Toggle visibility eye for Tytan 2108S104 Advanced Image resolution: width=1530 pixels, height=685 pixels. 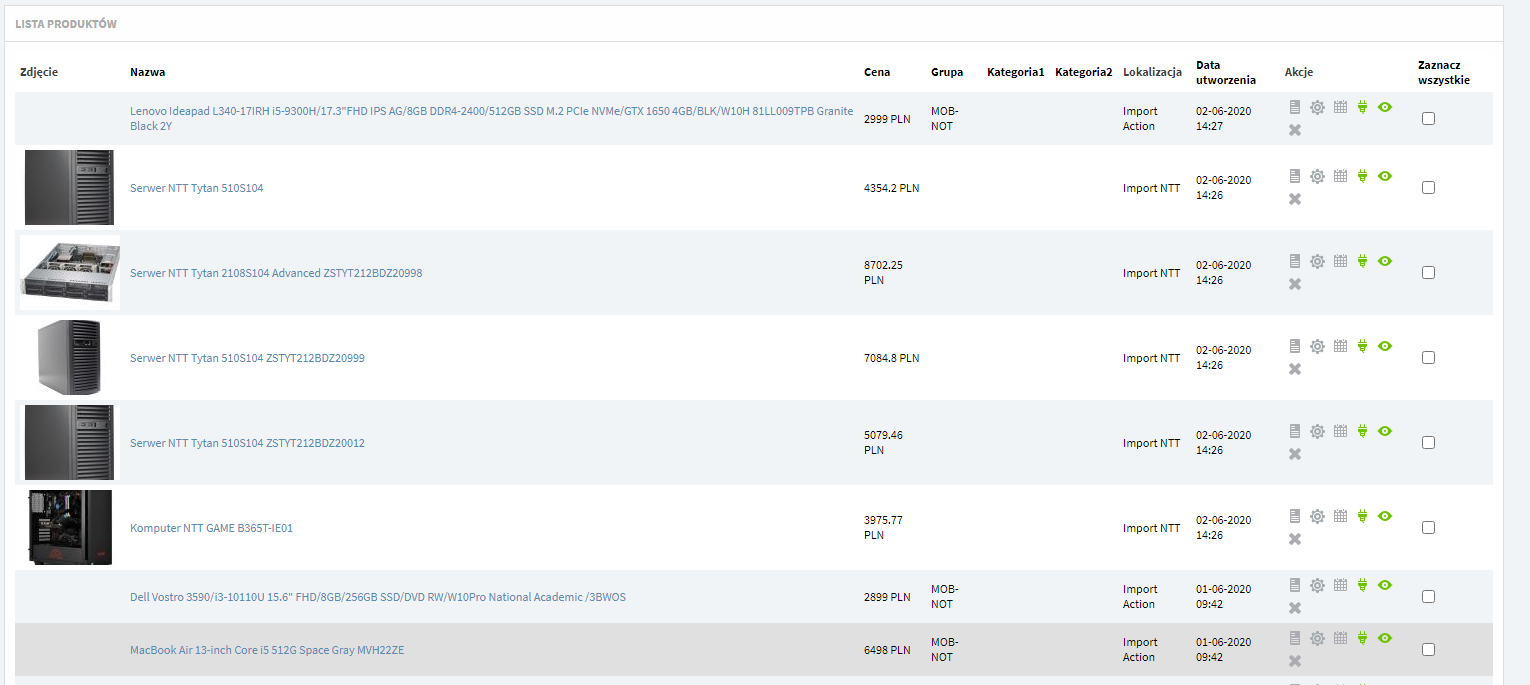1385,261
